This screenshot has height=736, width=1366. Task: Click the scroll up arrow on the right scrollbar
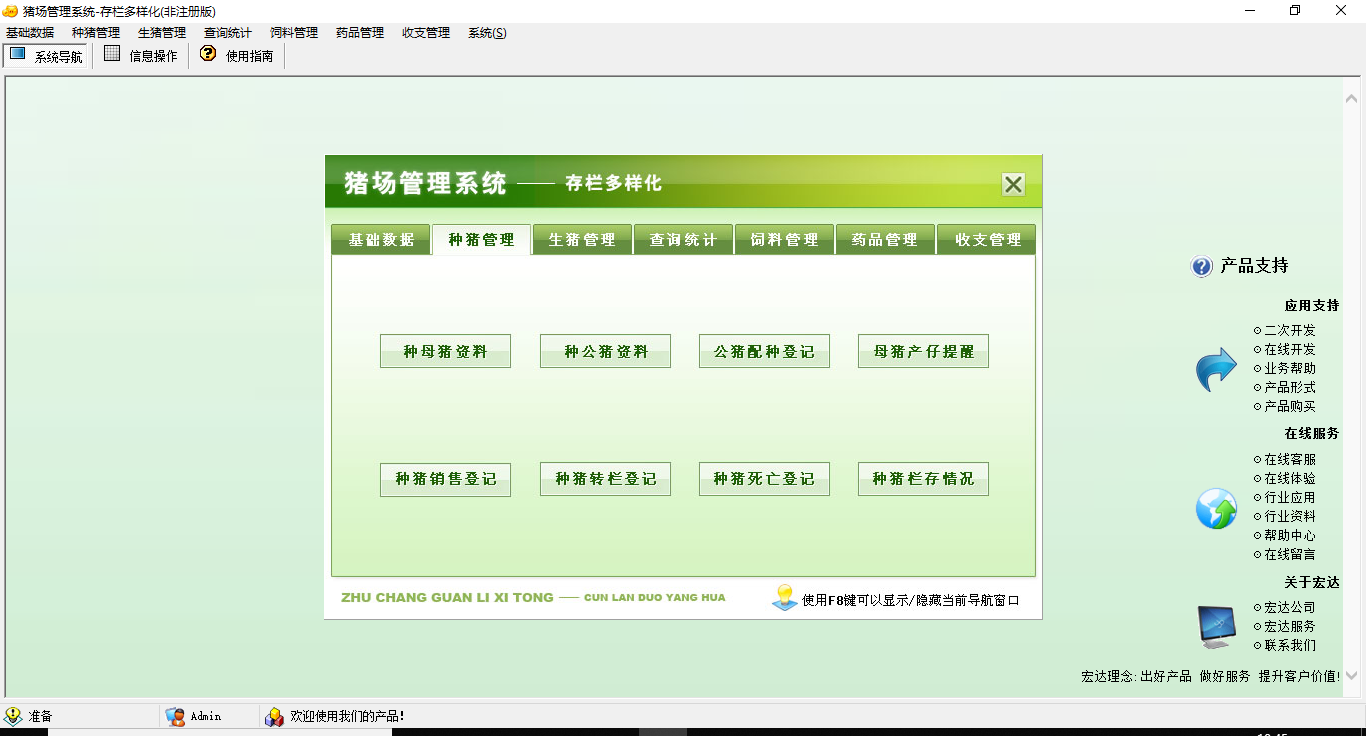(1352, 99)
